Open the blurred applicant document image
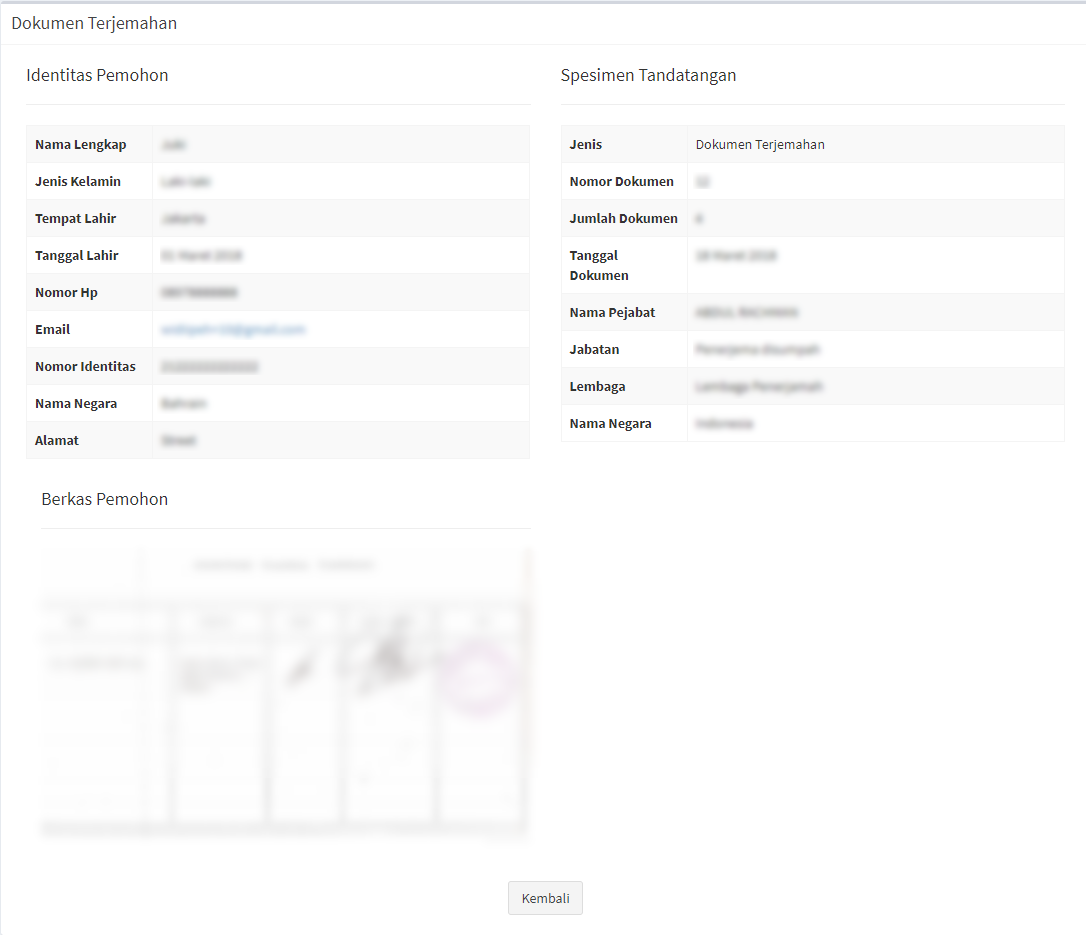 point(285,693)
